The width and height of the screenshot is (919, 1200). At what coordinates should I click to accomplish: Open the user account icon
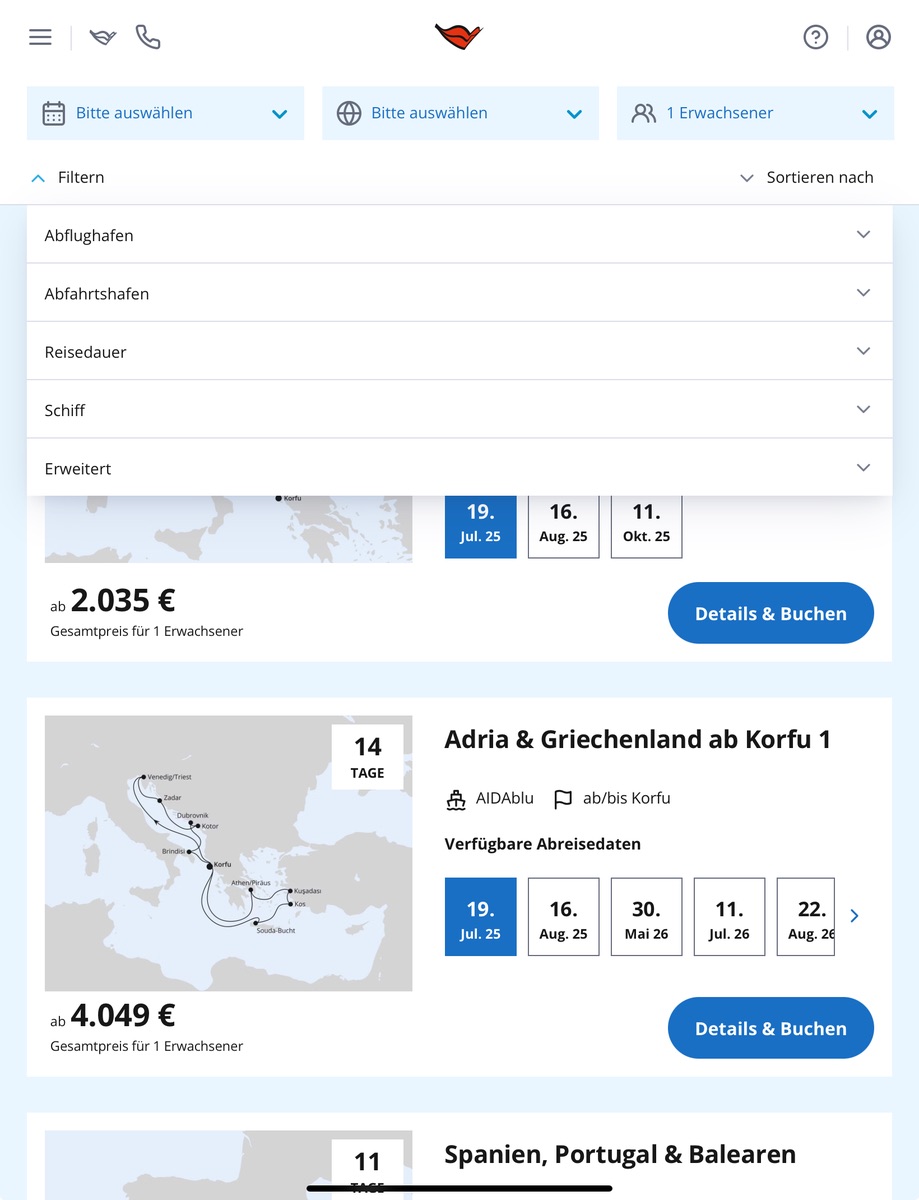pyautogui.click(x=878, y=38)
